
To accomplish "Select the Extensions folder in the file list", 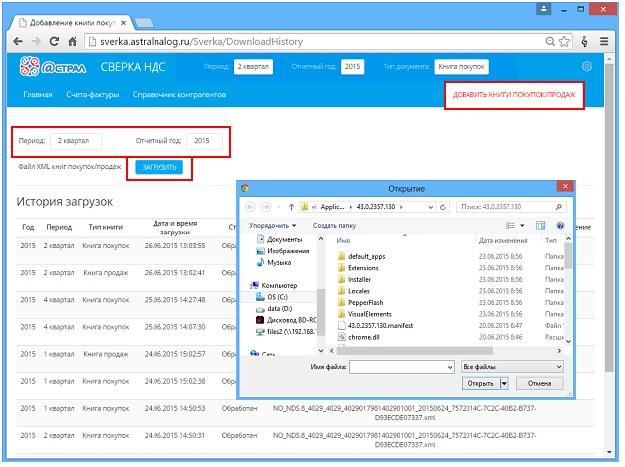I will point(363,268).
